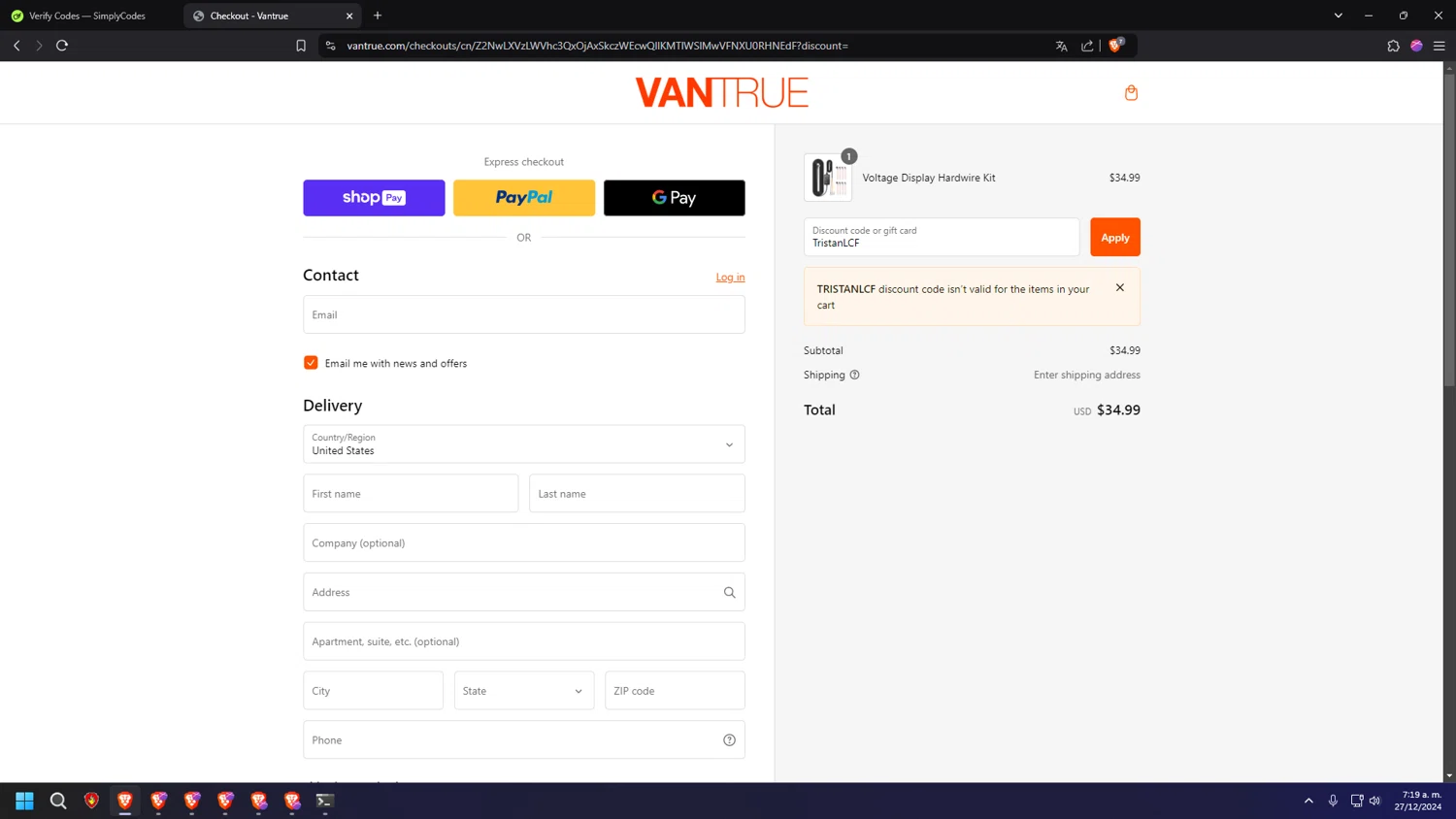The height and width of the screenshot is (819, 1456).
Task: Click the share page icon
Action: click(x=1087, y=46)
